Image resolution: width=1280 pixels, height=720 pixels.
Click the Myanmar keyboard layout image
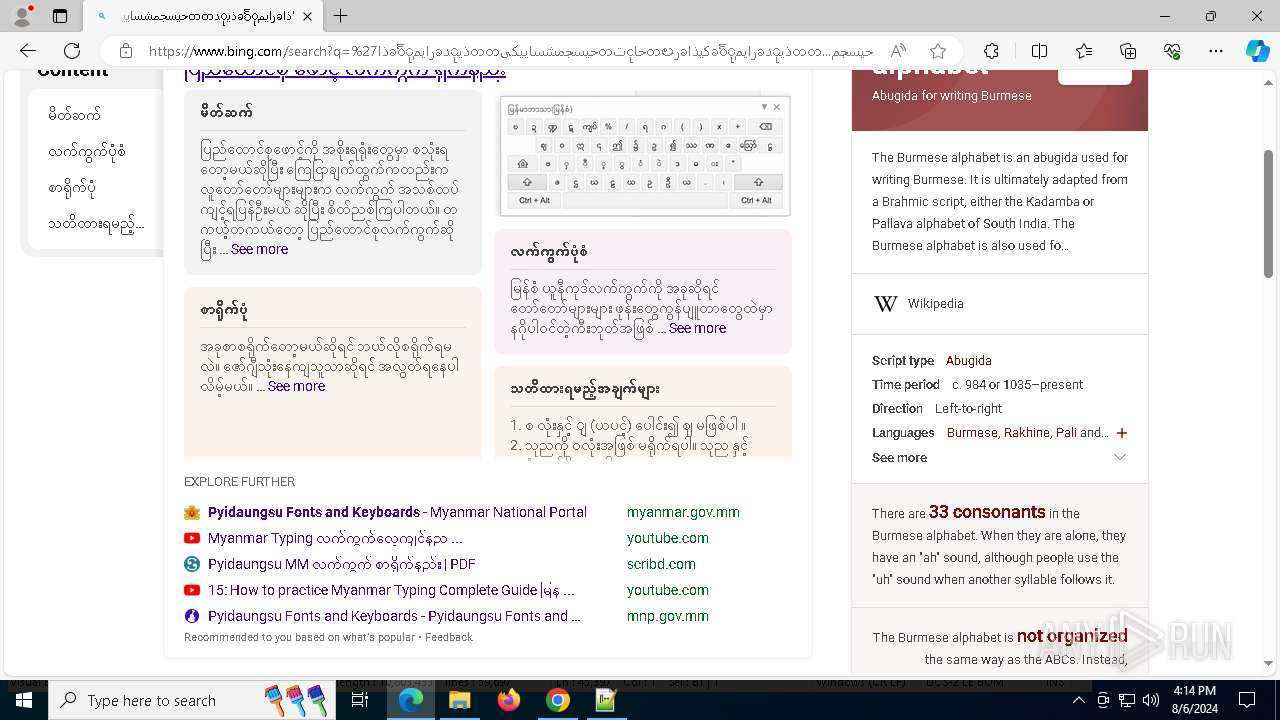click(x=645, y=155)
